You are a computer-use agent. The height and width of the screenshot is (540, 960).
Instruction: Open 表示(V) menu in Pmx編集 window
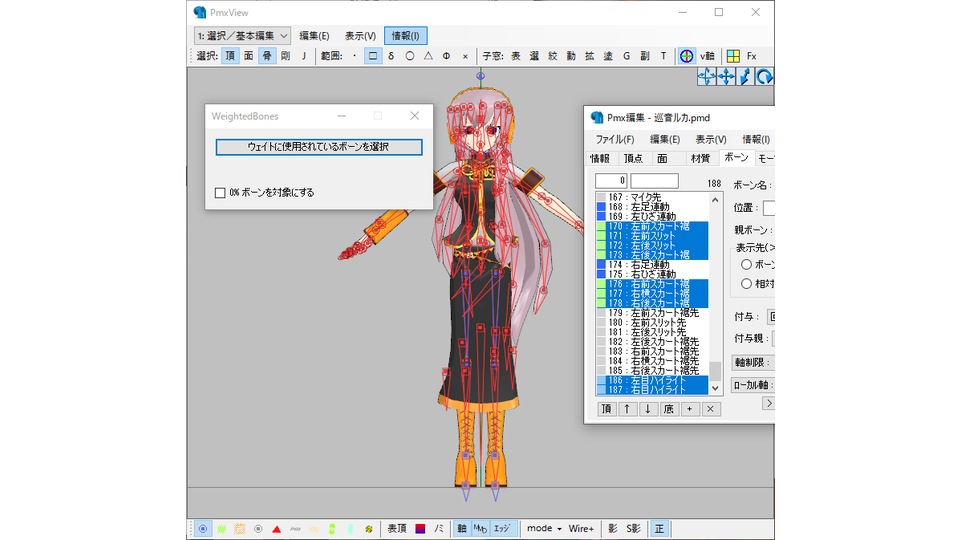tap(711, 139)
